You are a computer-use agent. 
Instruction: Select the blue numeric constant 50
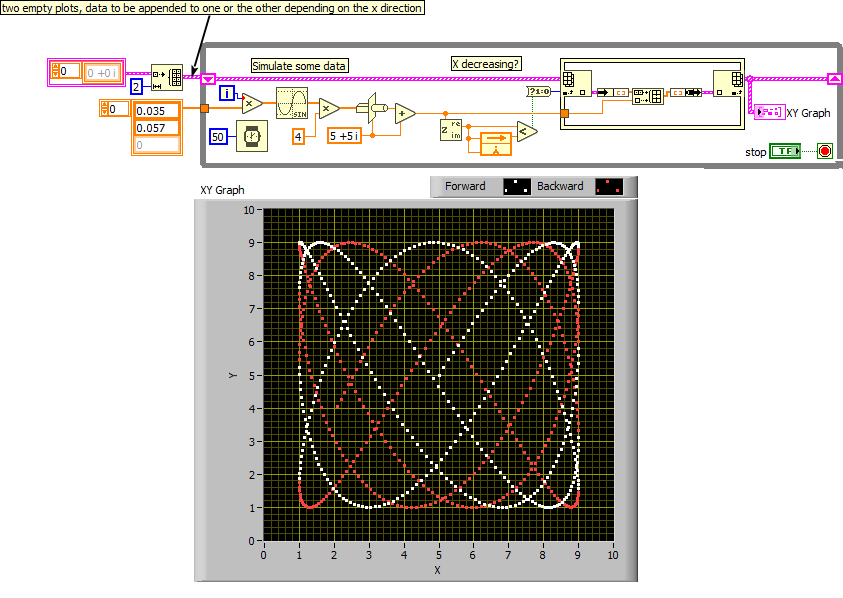pos(217,137)
